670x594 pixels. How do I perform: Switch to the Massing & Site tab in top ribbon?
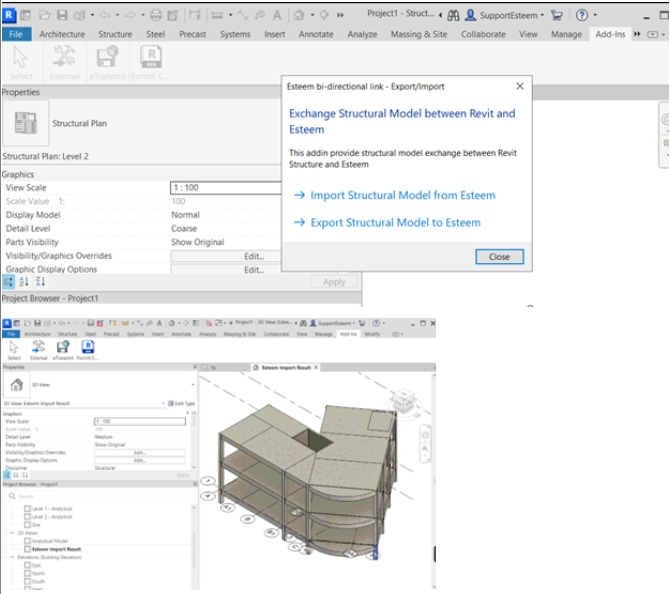click(x=419, y=34)
